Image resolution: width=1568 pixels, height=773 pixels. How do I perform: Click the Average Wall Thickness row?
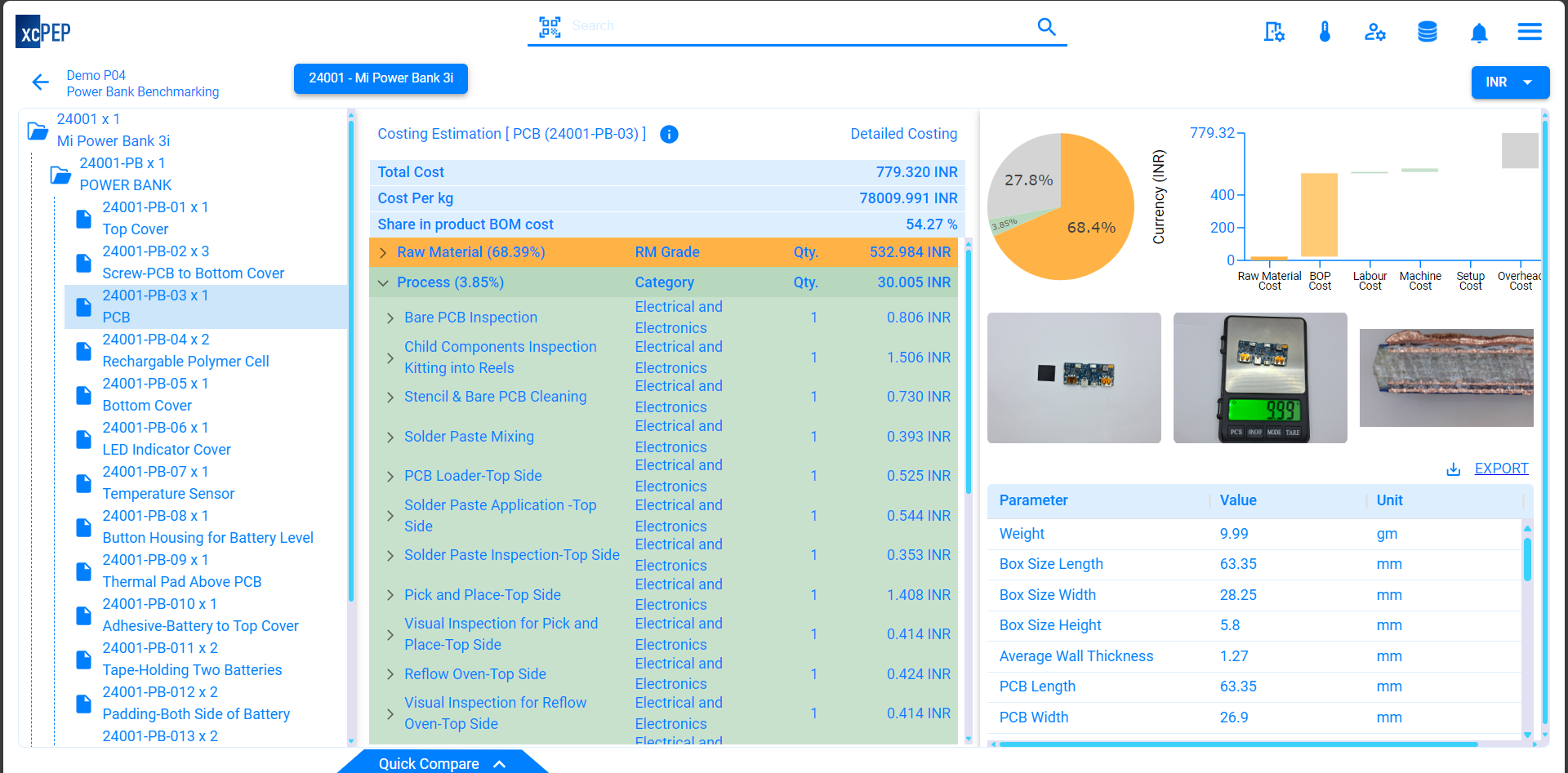click(x=1254, y=656)
